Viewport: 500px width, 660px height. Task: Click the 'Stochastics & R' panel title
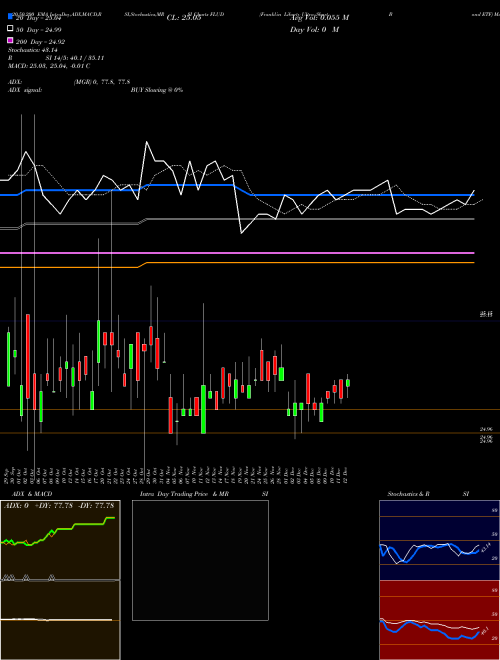408,494
